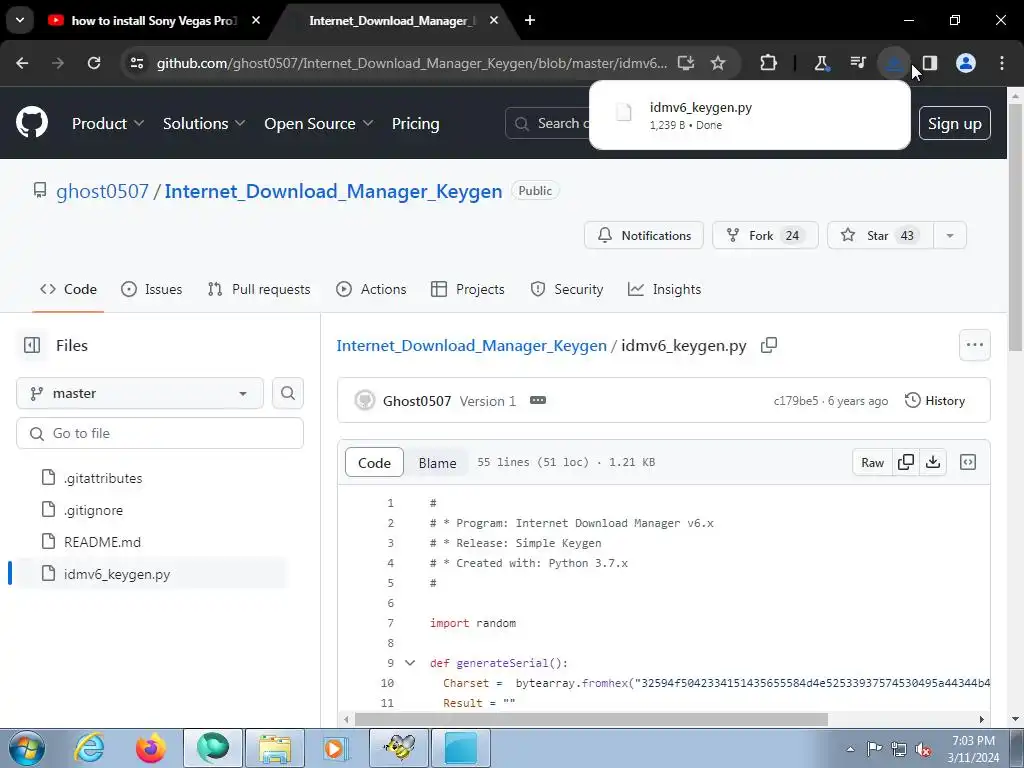
Task: Collapse the generateSerial function chevron
Action: [410, 663]
